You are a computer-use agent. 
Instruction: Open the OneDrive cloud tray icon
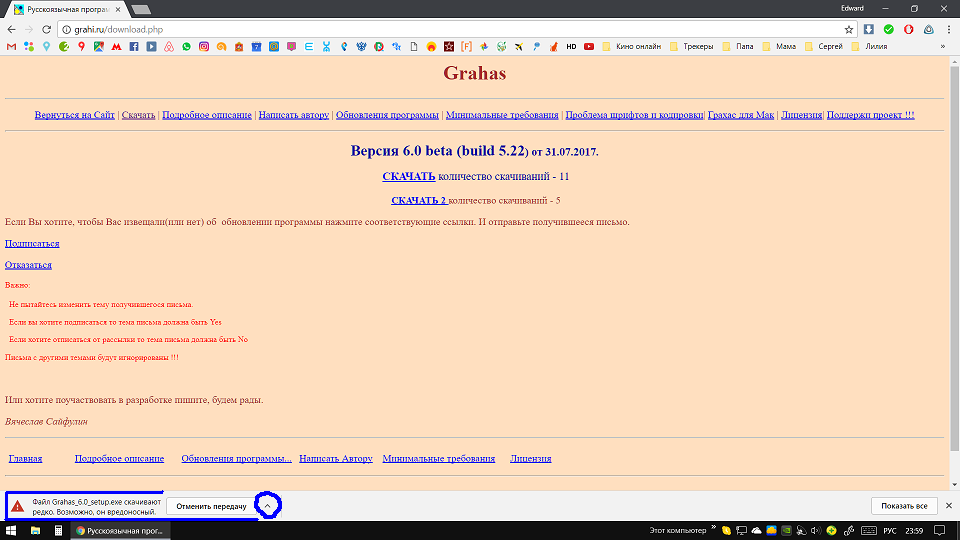(757, 531)
